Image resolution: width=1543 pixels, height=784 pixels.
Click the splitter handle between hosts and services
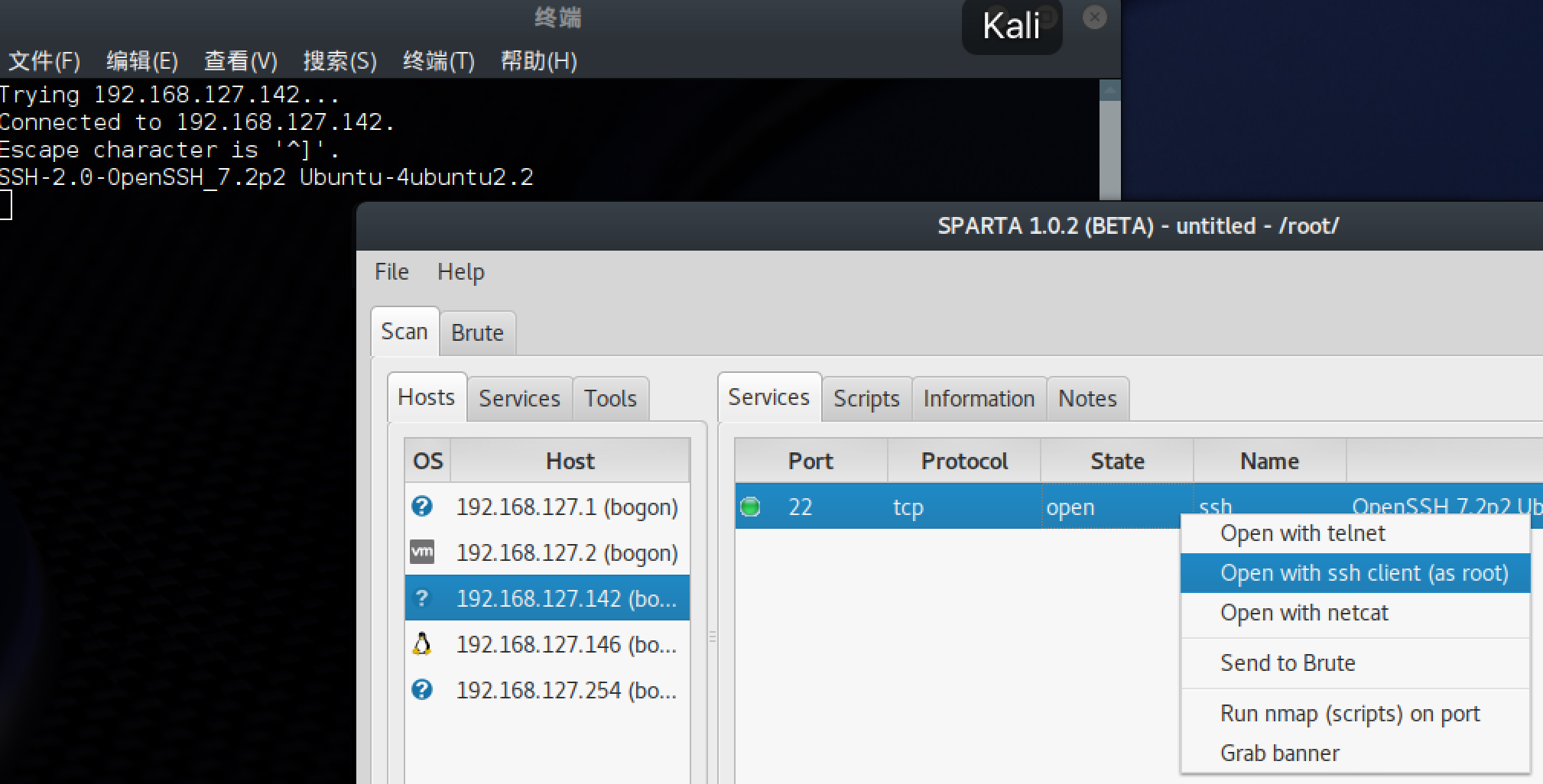pos(713,636)
